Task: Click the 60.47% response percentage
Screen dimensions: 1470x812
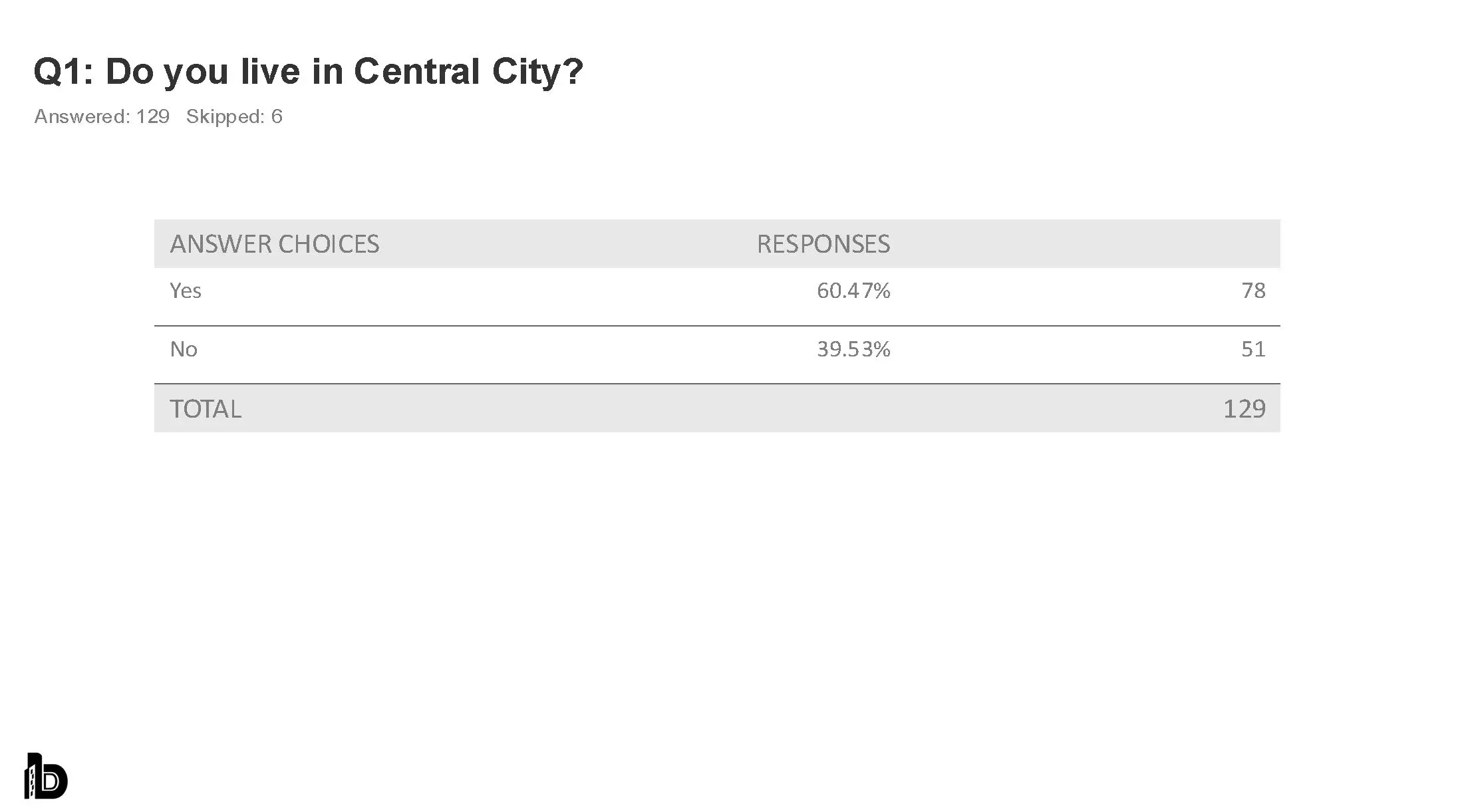Action: pos(853,291)
